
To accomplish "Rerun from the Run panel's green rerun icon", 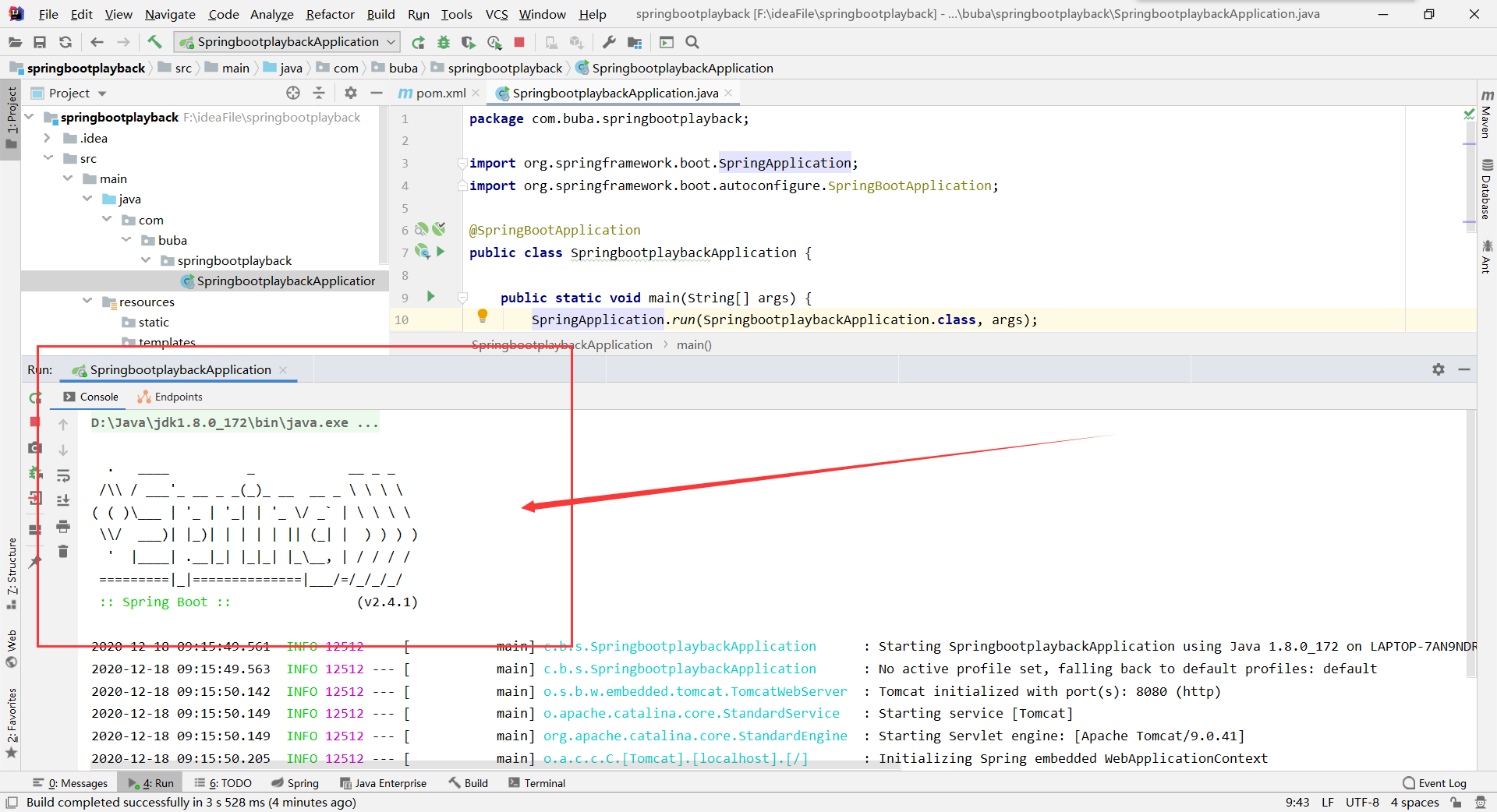I will tap(35, 397).
